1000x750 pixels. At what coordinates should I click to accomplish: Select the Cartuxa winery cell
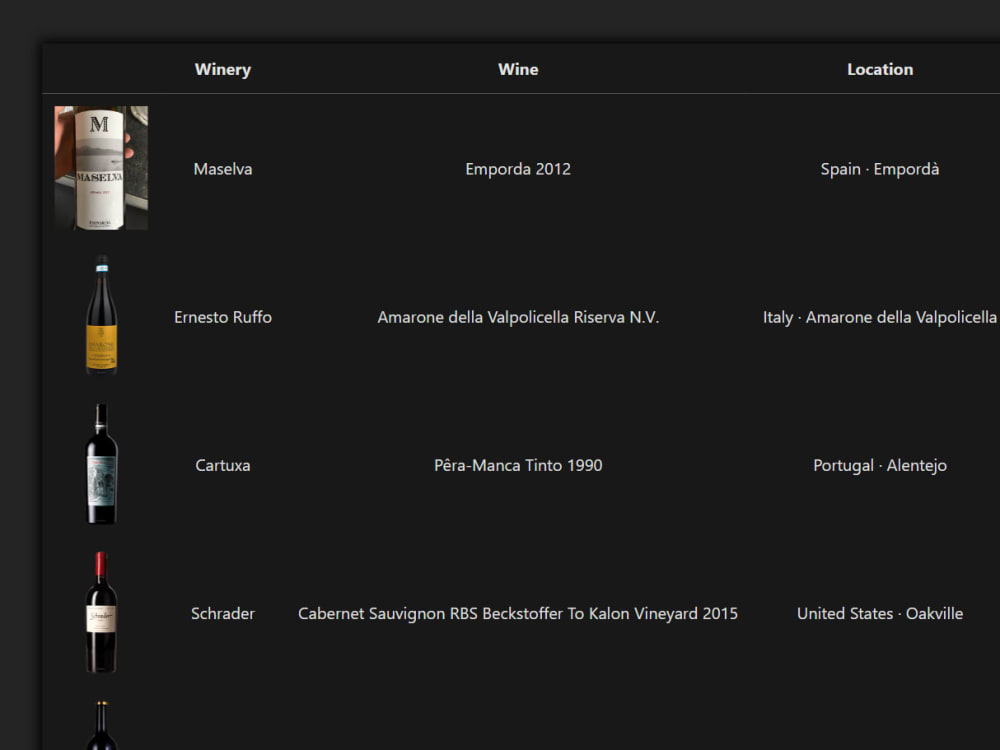223,465
